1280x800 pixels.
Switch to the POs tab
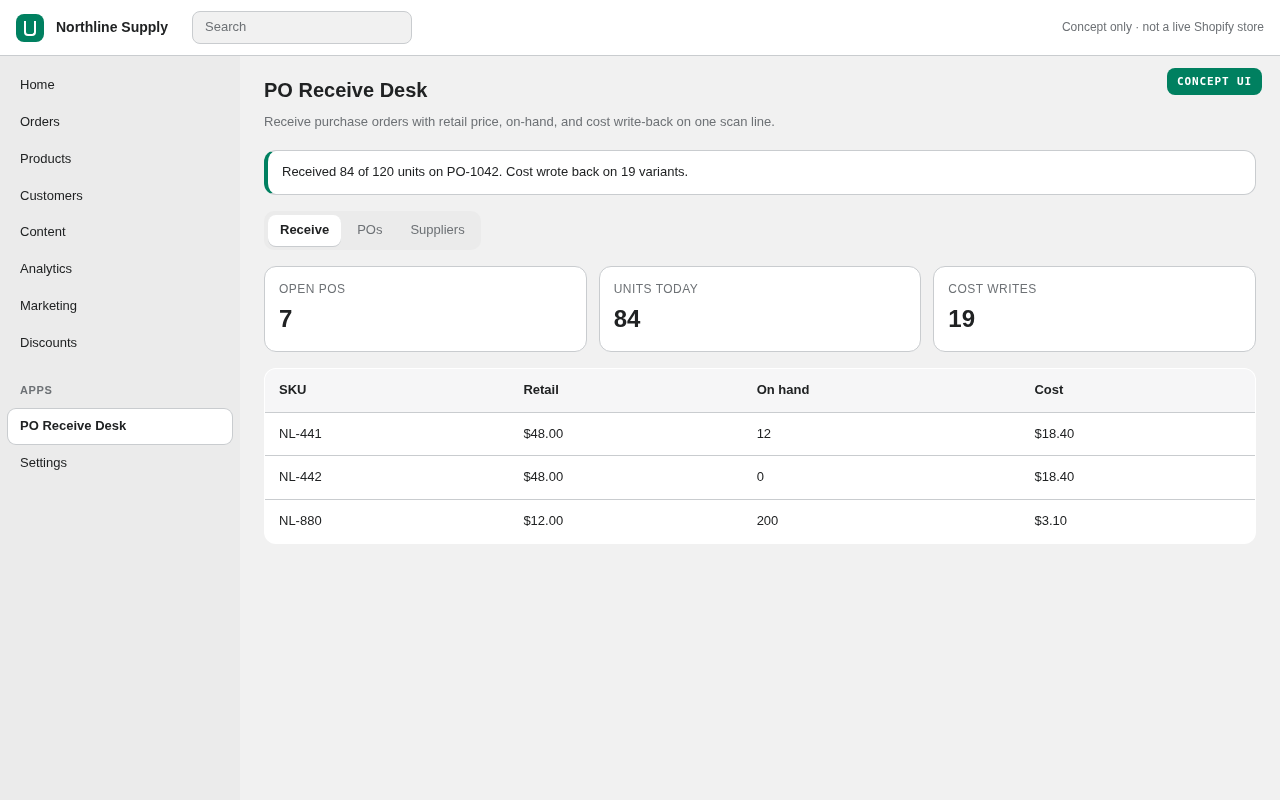(370, 230)
